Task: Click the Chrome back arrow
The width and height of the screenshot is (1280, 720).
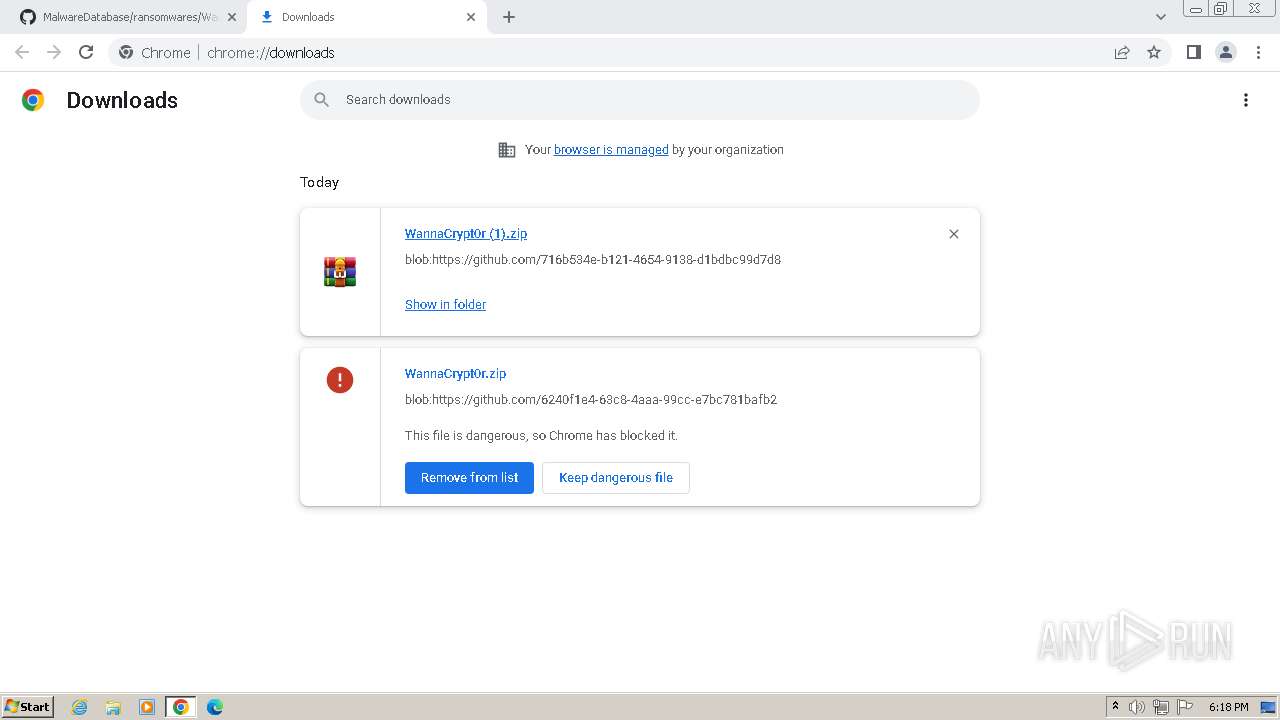Action: click(22, 52)
